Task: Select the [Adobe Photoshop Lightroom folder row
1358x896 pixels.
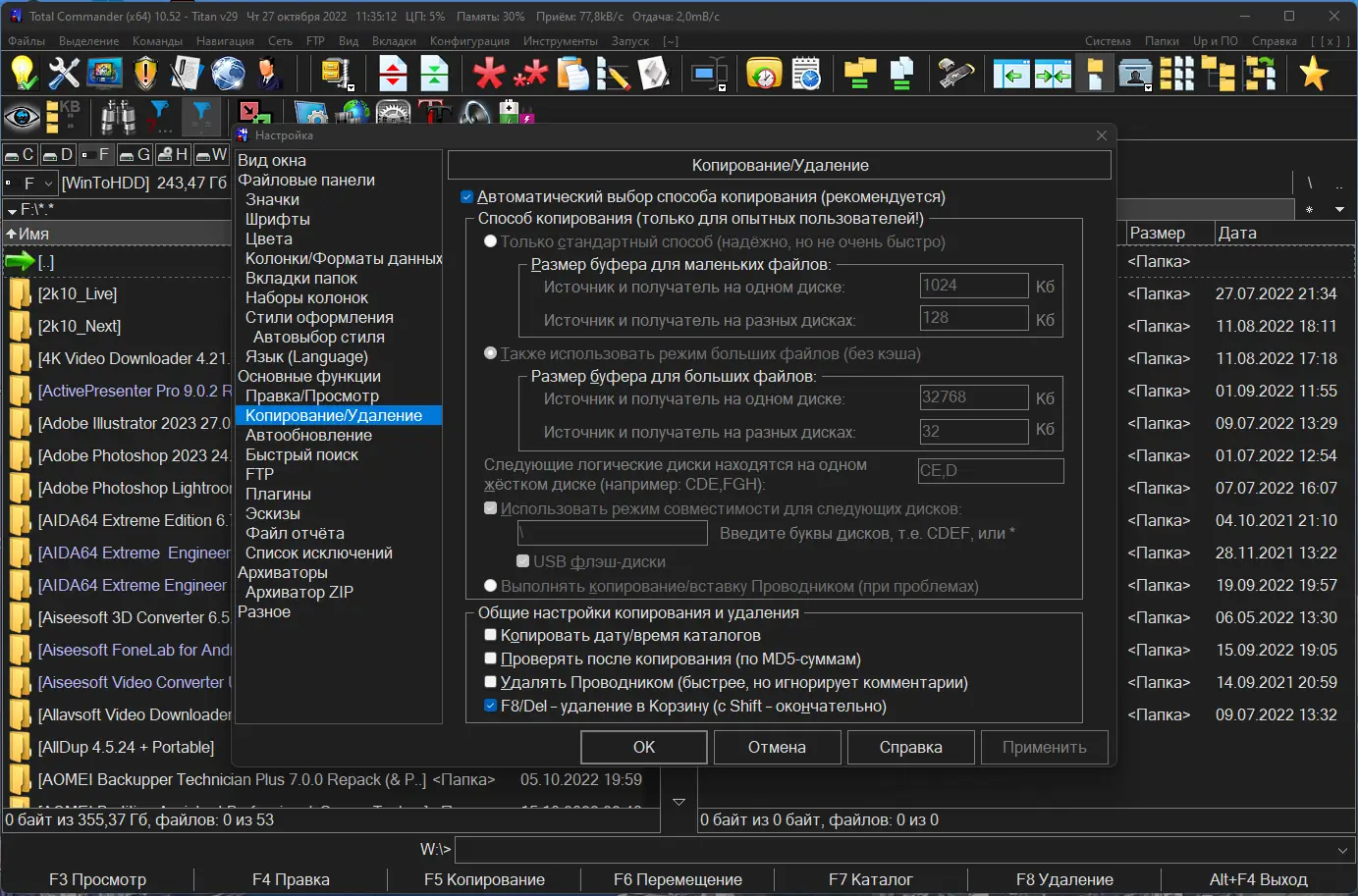Action: coord(118,488)
